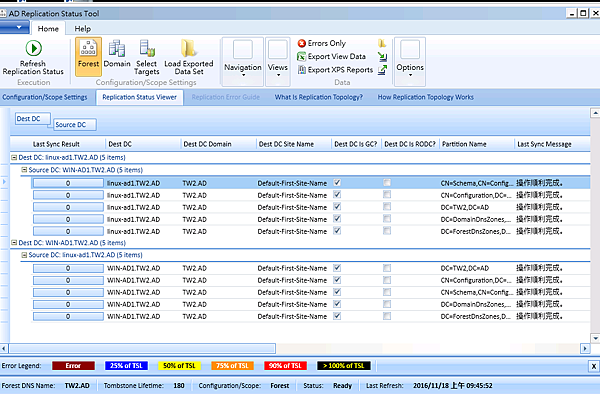600x394 pixels.
Task: Open the Configuration/Scope Settings tab
Action: pyautogui.click(x=44, y=97)
